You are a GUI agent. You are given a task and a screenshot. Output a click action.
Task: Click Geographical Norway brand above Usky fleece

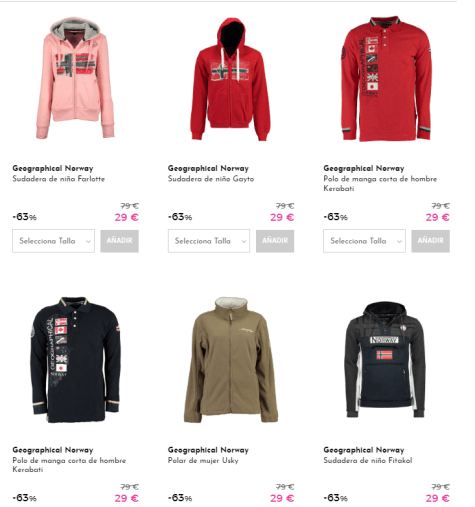[208, 450]
